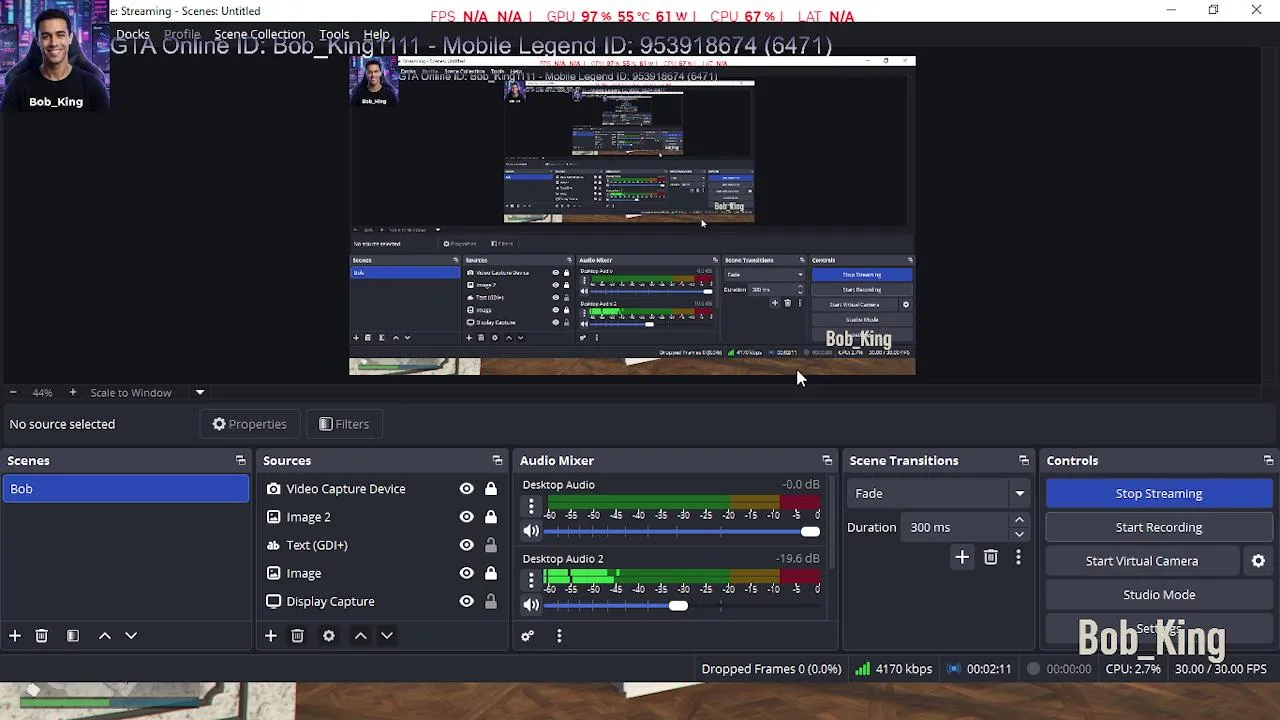
Task: Open preview scale dropdown arrow
Action: point(200,392)
